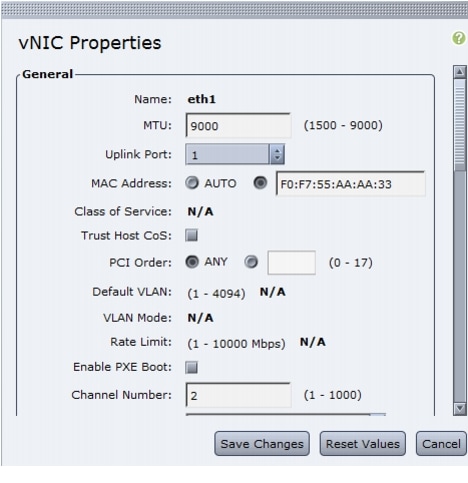
Task: Click the MTU input field
Action: (238, 126)
